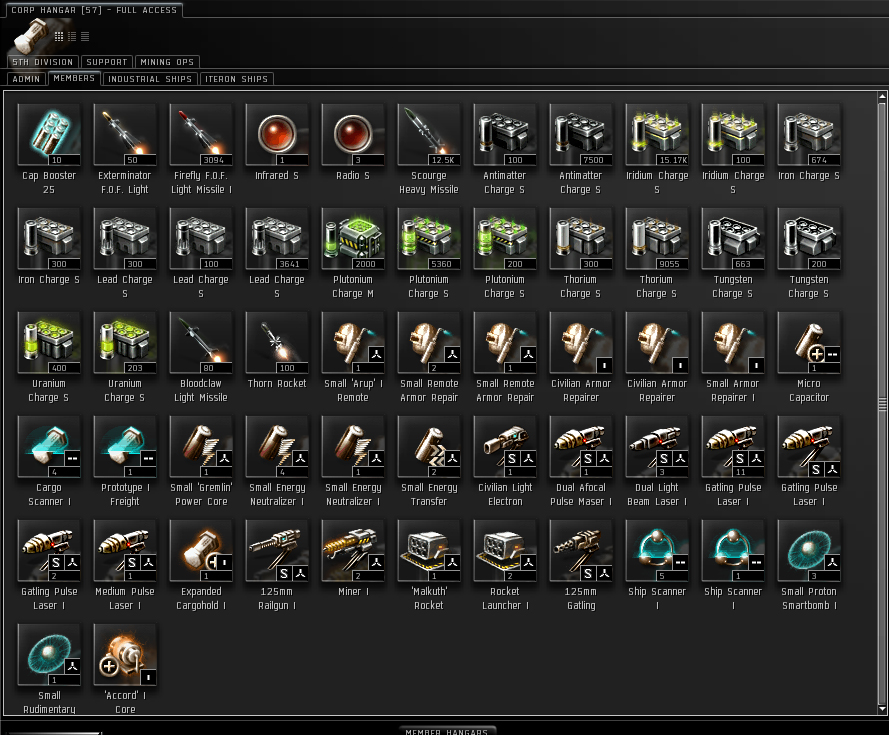The image size is (889, 735).
Task: Open the Iteron Ships tab
Action: [x=236, y=79]
